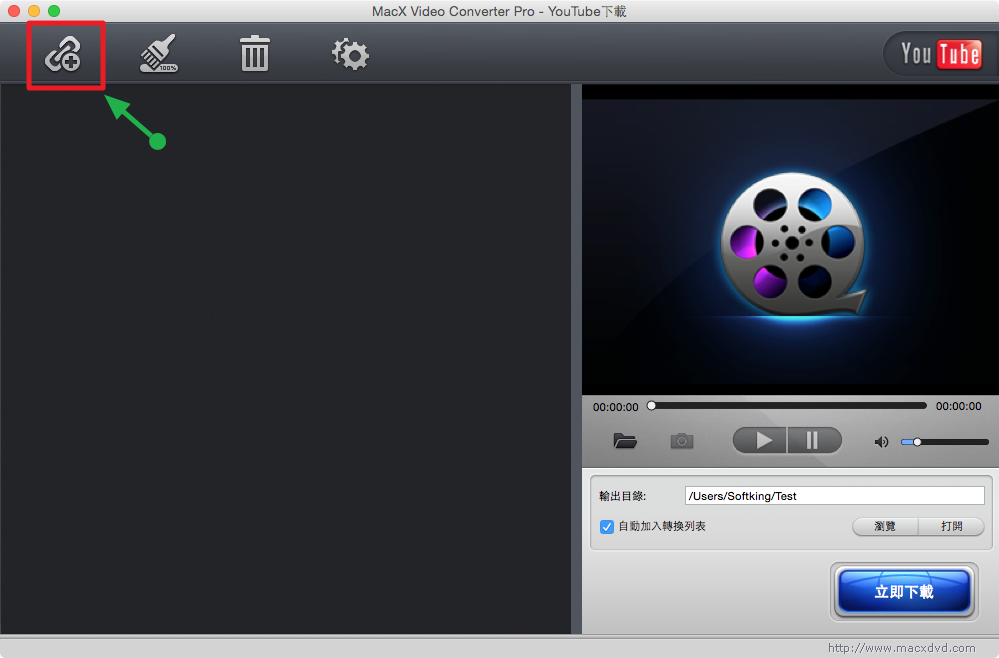Take a snapshot with the camera icon
Viewport: 999px width, 658px height.
(x=682, y=441)
